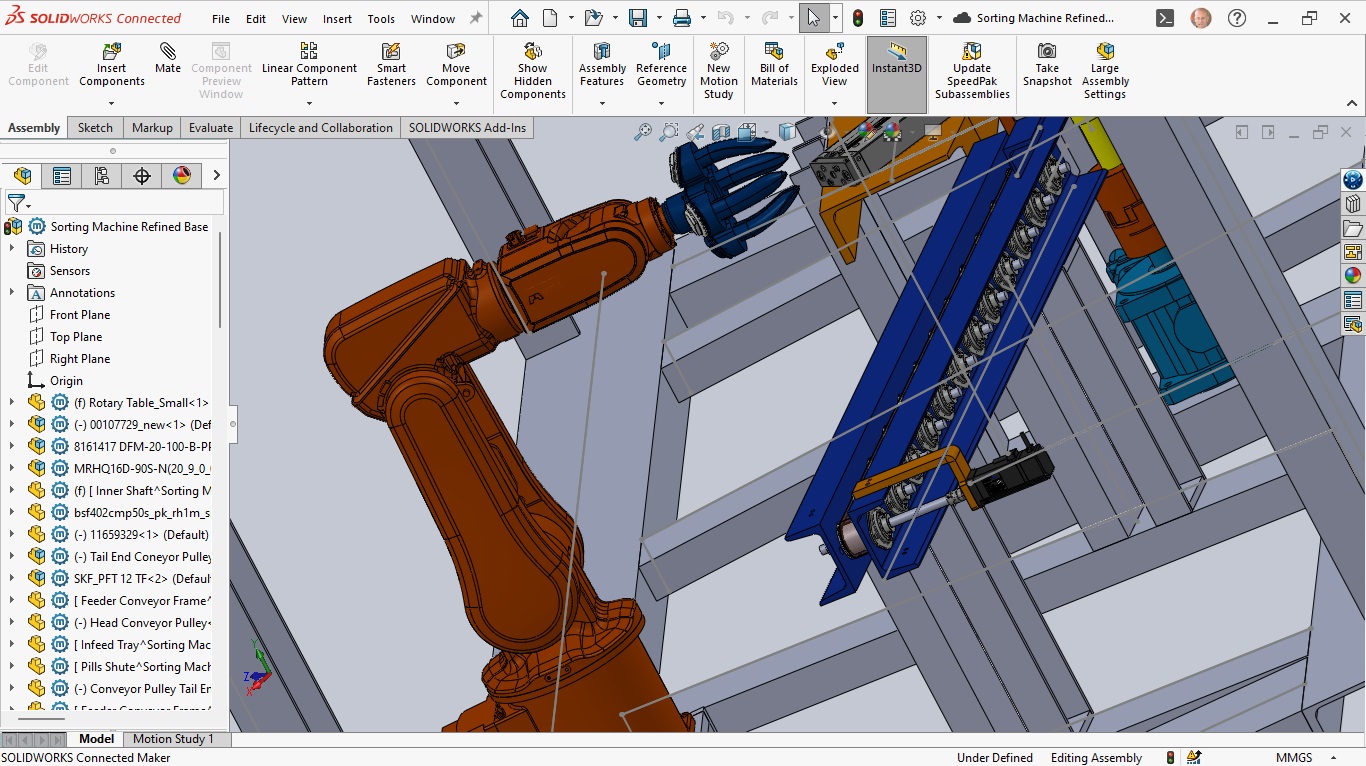1366x766 pixels.
Task: Click the Previous View icon
Action: pyautogui.click(x=695, y=131)
